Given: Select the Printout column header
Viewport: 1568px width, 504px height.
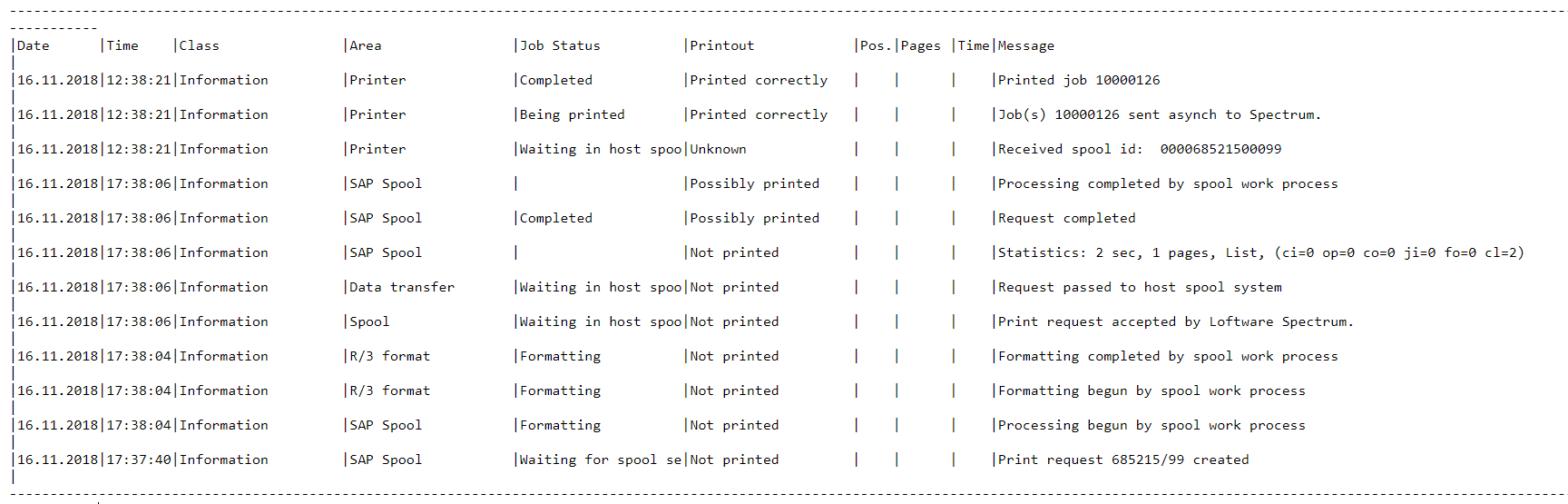Looking at the screenshot, I should [x=721, y=45].
